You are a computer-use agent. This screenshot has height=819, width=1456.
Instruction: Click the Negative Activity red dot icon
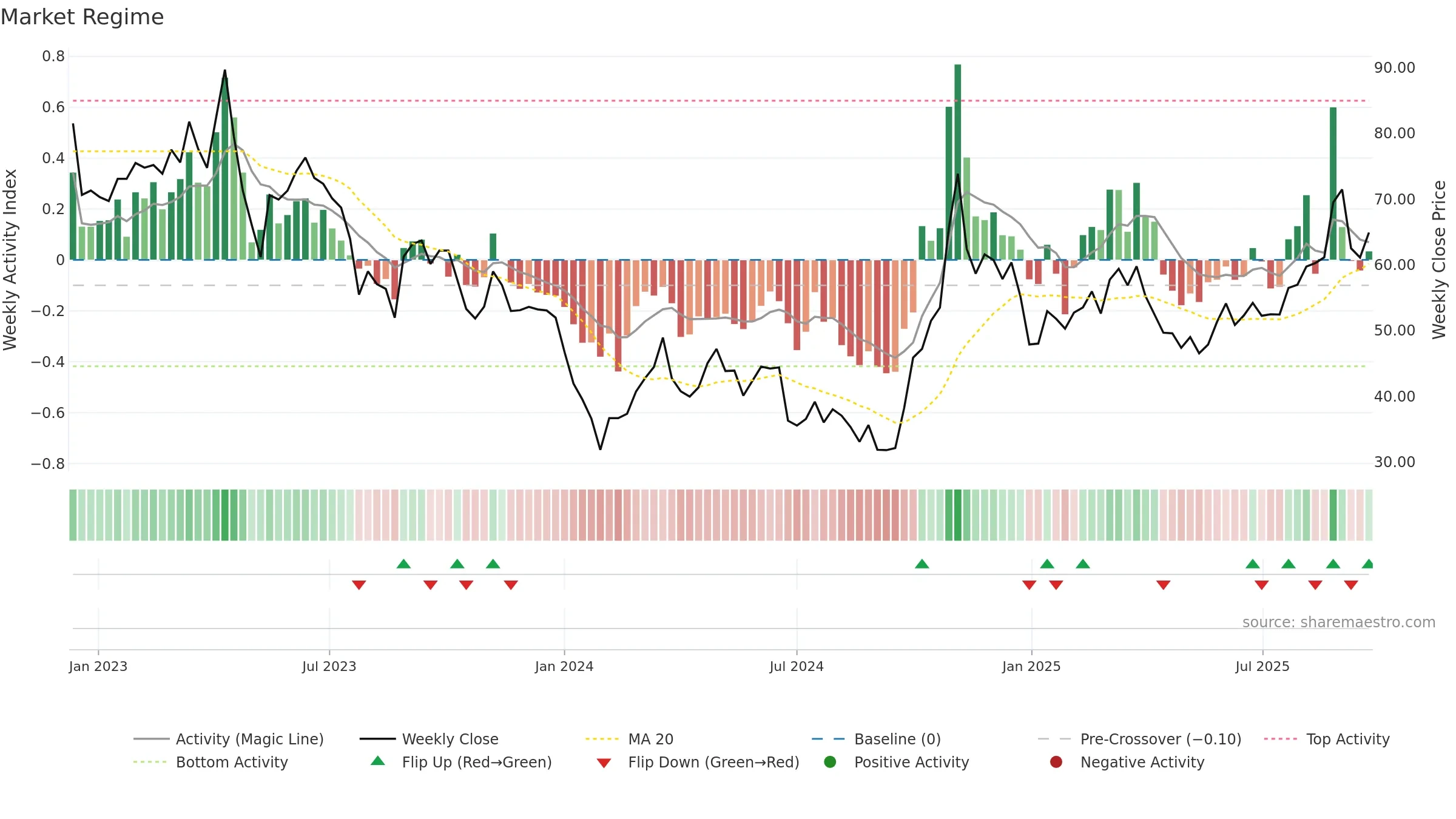pyautogui.click(x=1056, y=762)
